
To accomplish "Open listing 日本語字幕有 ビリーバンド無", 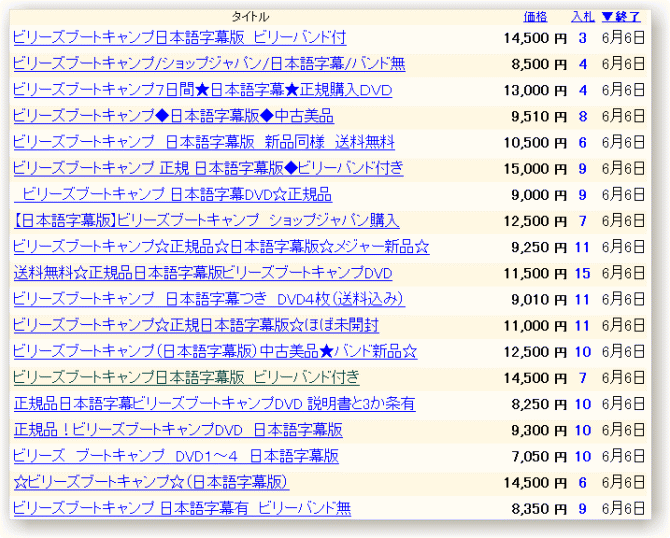I will click(x=182, y=508).
